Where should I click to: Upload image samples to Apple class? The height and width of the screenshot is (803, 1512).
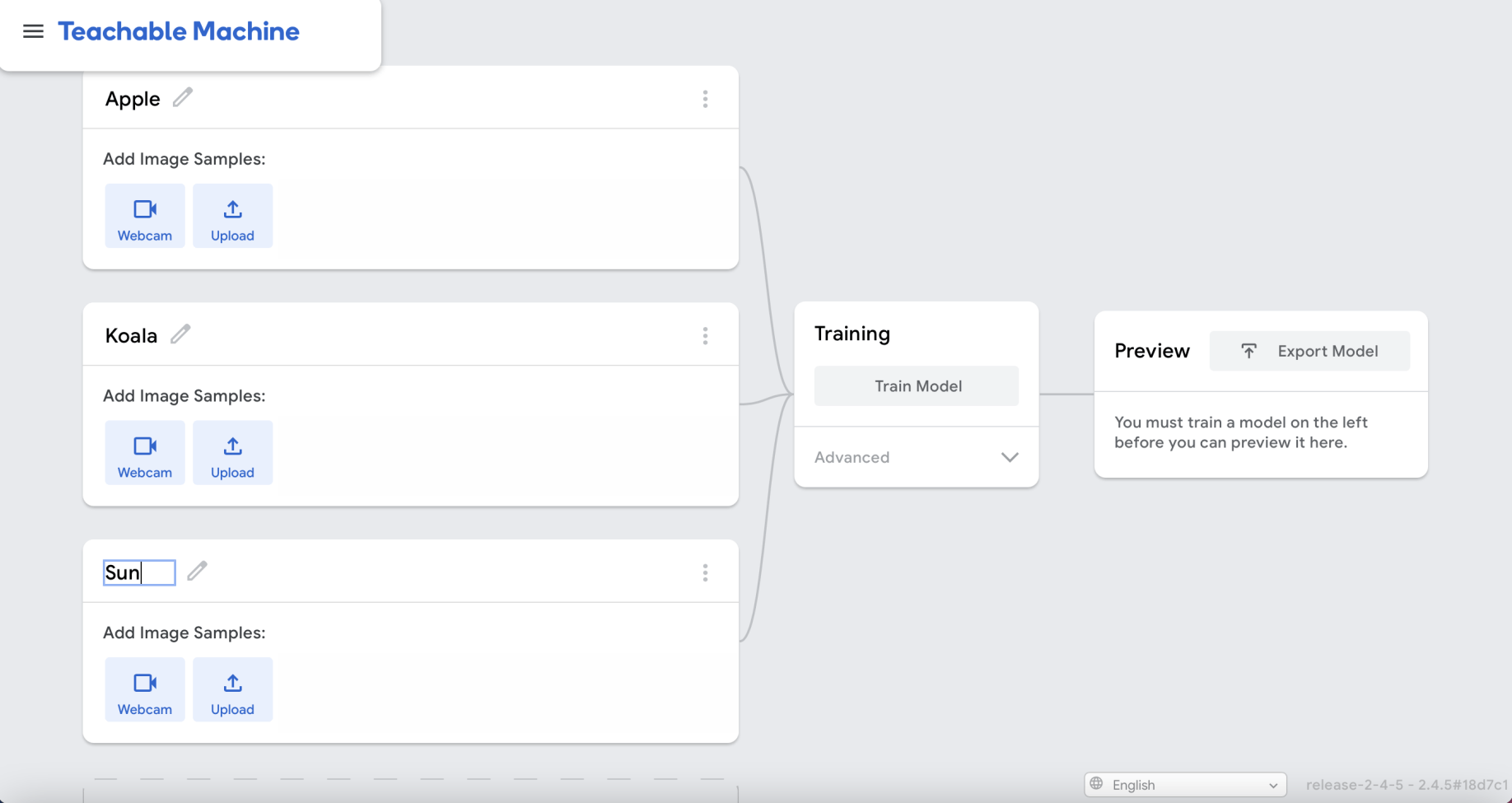232,217
